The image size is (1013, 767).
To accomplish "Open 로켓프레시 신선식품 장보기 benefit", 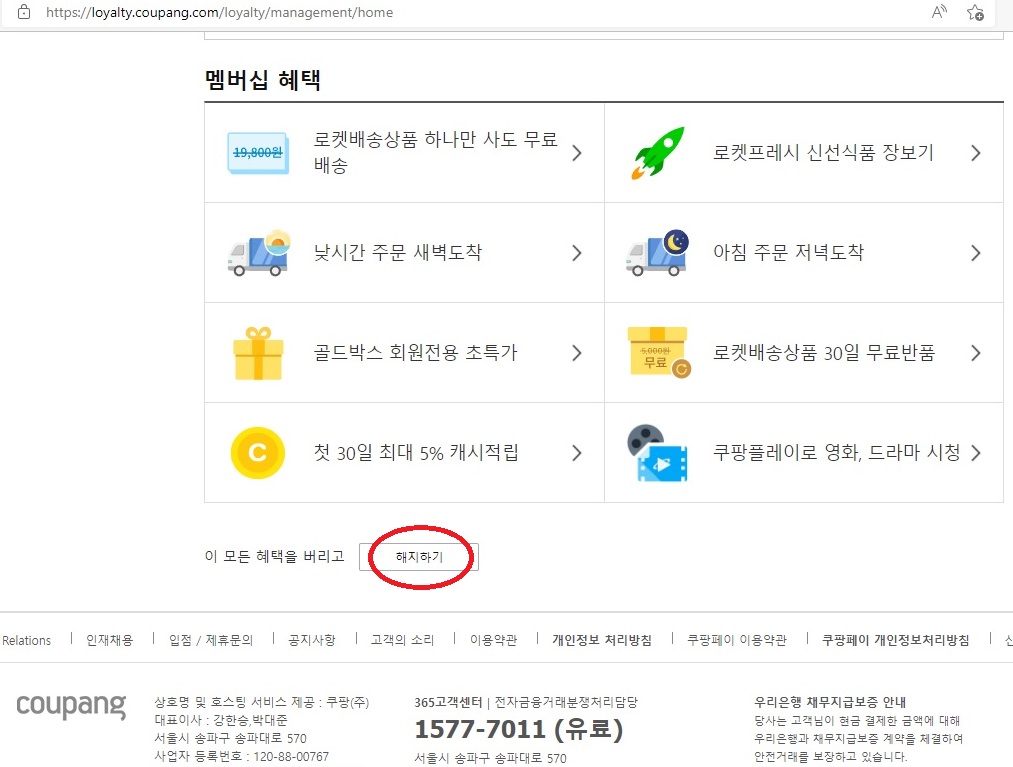I will [804, 152].
